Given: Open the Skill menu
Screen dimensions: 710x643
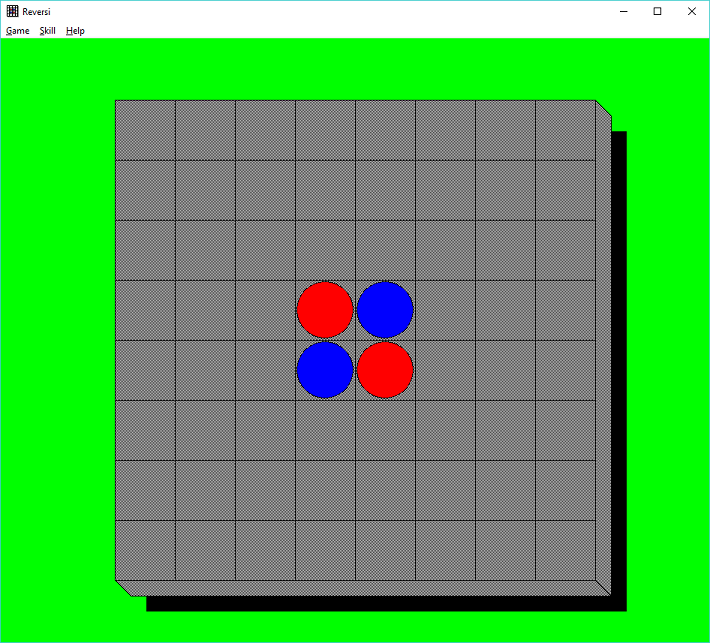Looking at the screenshot, I should (48, 31).
